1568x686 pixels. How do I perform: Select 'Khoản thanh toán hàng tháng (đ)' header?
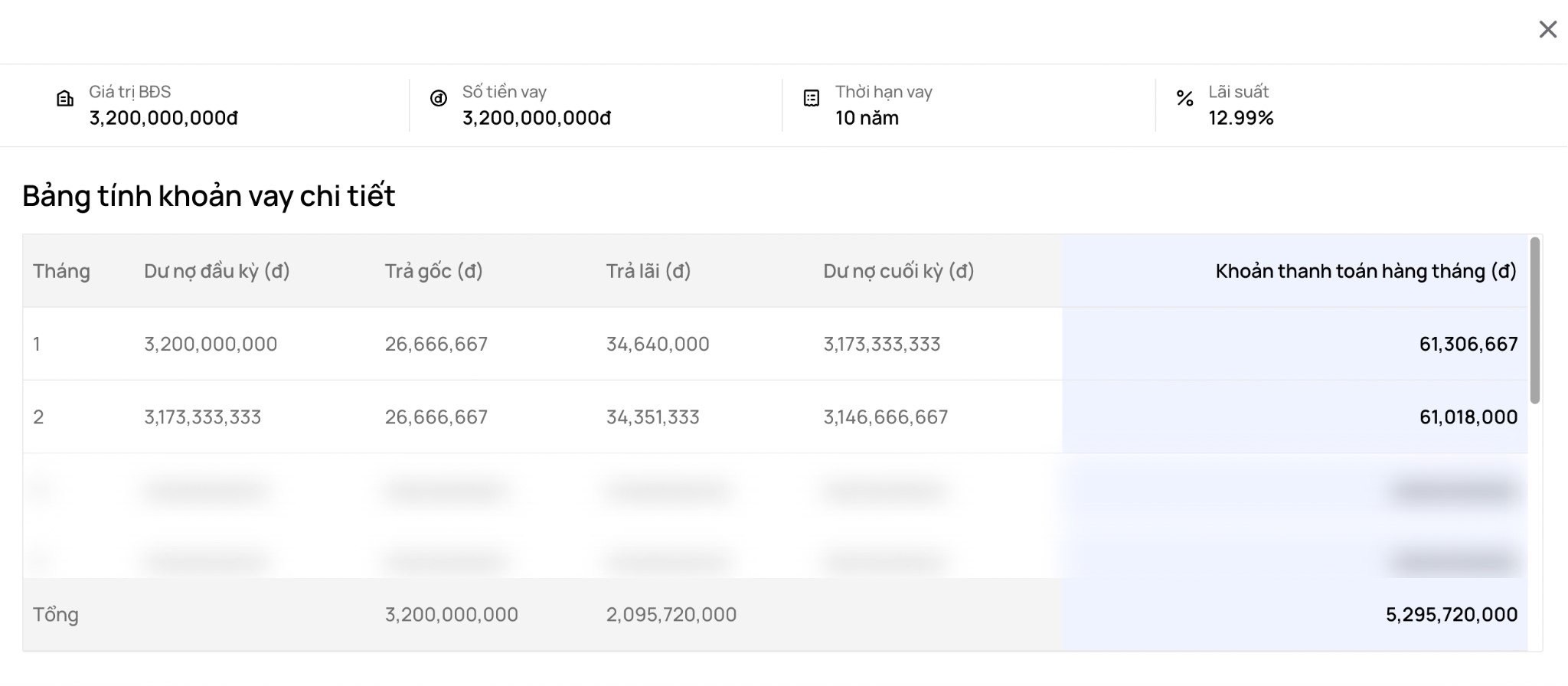click(1366, 271)
